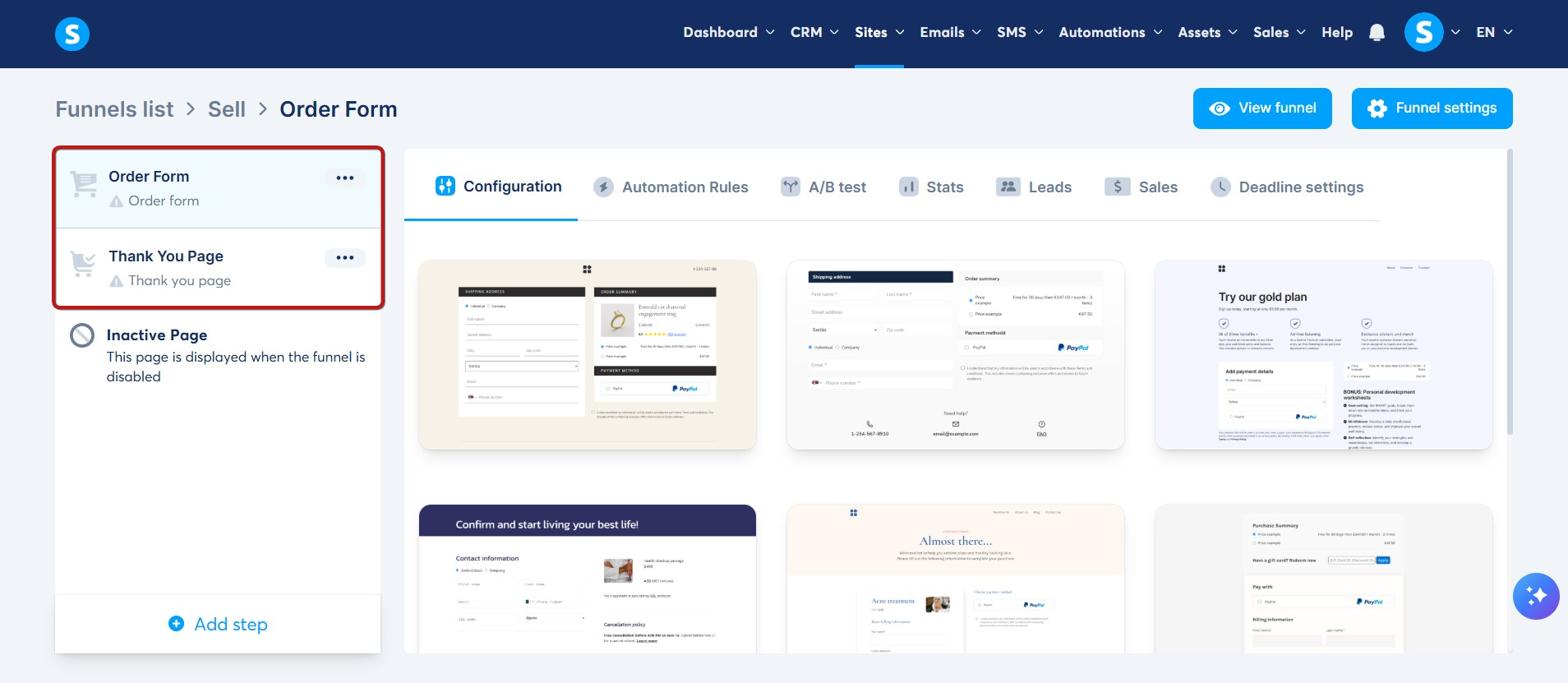Switch to the Leads tab

coord(1034,187)
